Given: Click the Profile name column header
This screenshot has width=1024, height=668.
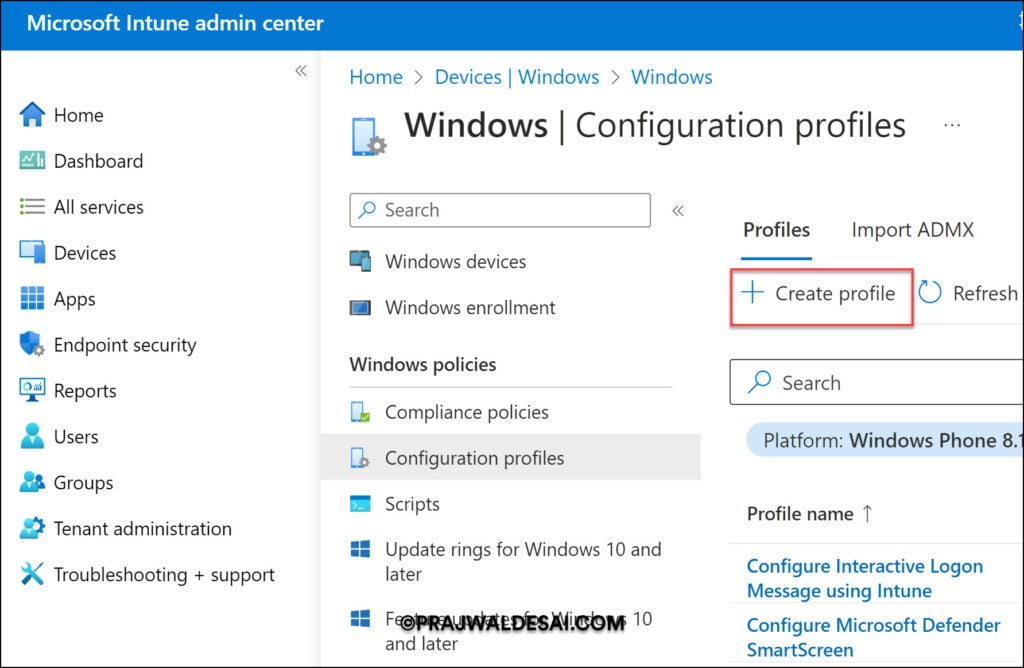Looking at the screenshot, I should 800,514.
